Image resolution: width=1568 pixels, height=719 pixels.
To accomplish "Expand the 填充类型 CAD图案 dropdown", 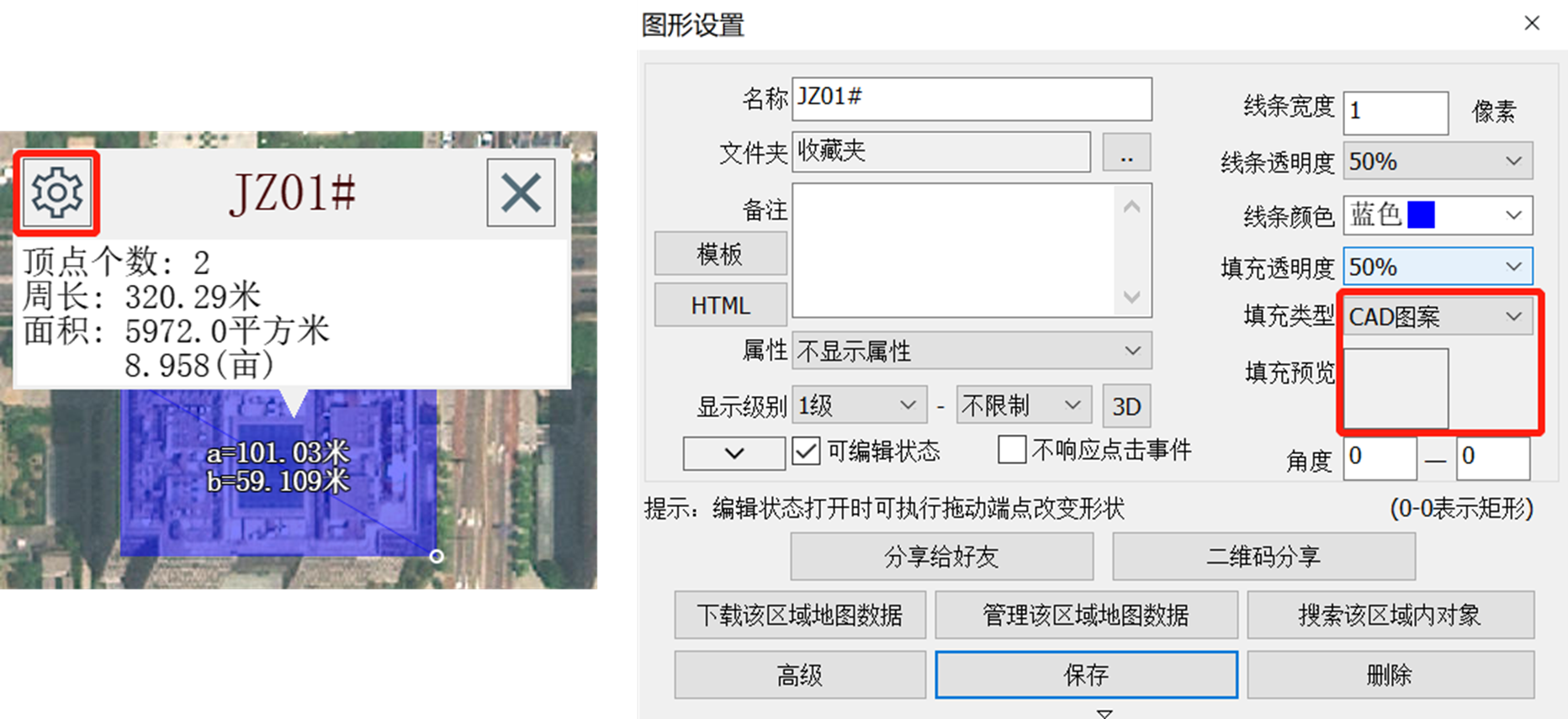I will point(1437,317).
